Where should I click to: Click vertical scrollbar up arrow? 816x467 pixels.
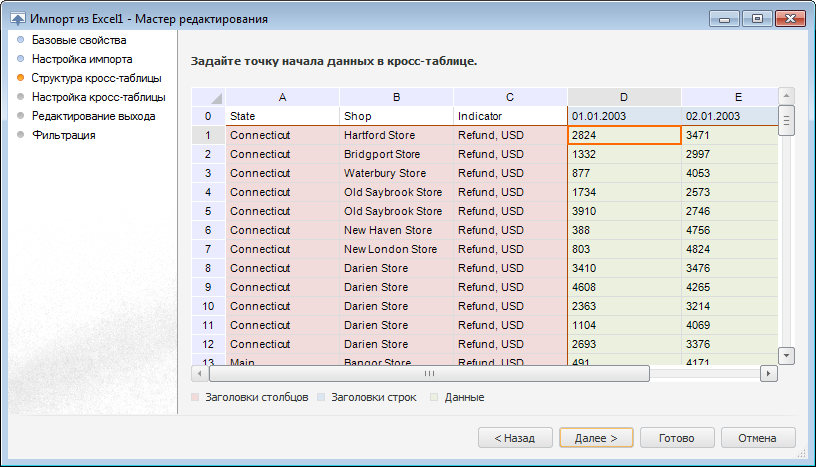click(786, 95)
